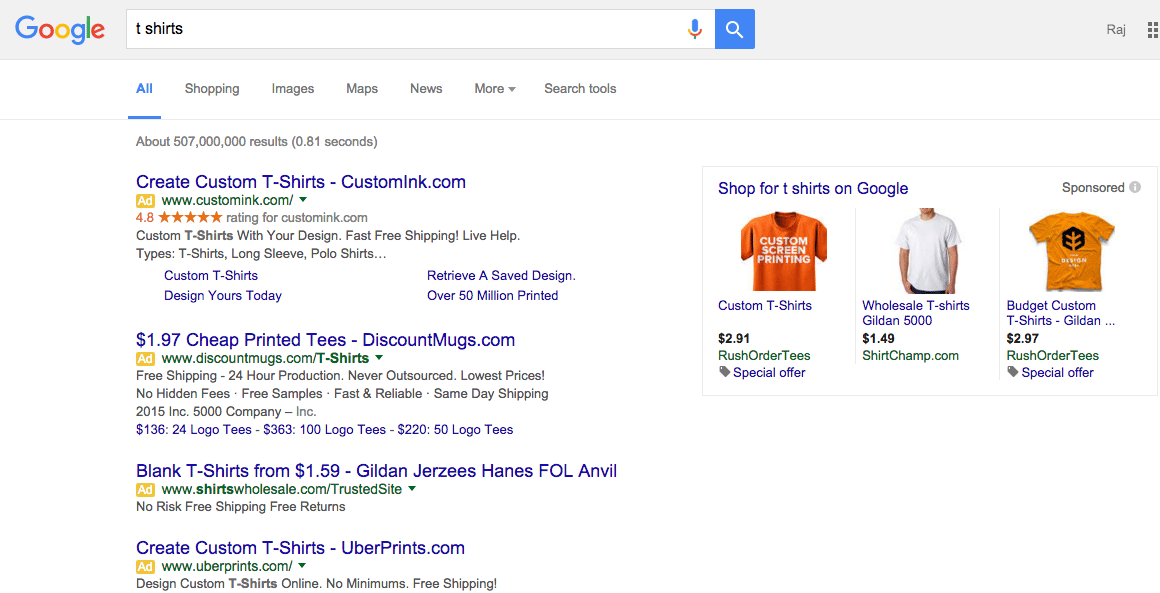Click RushOrderTees seller under $2.91

click(x=764, y=356)
